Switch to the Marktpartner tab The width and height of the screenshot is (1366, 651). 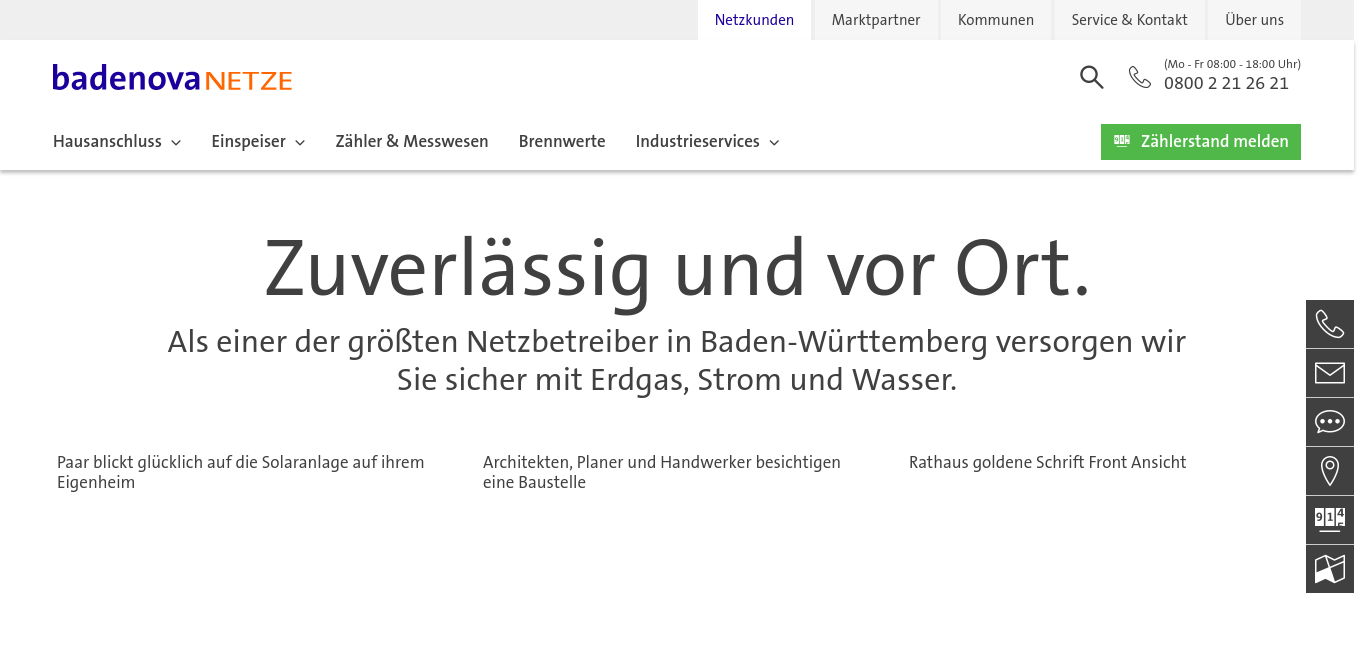pos(876,20)
